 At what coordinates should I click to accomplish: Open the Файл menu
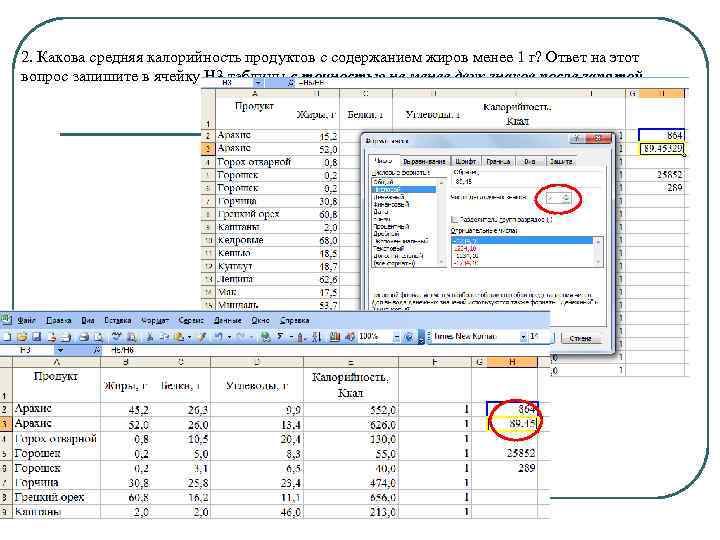pyautogui.click(x=27, y=320)
